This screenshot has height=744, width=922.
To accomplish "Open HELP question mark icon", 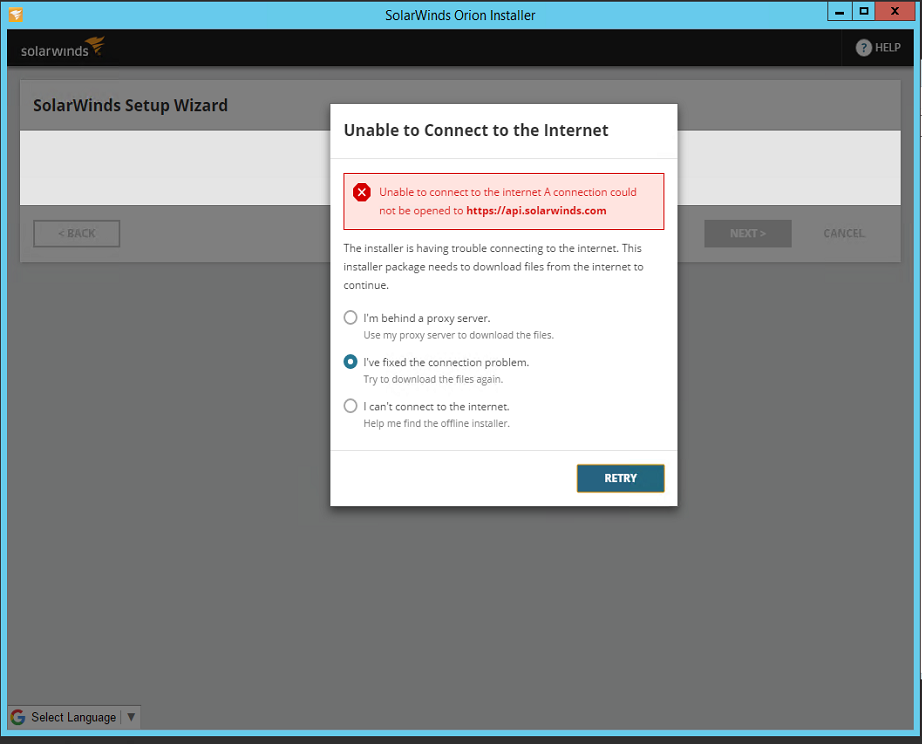I will click(x=863, y=48).
